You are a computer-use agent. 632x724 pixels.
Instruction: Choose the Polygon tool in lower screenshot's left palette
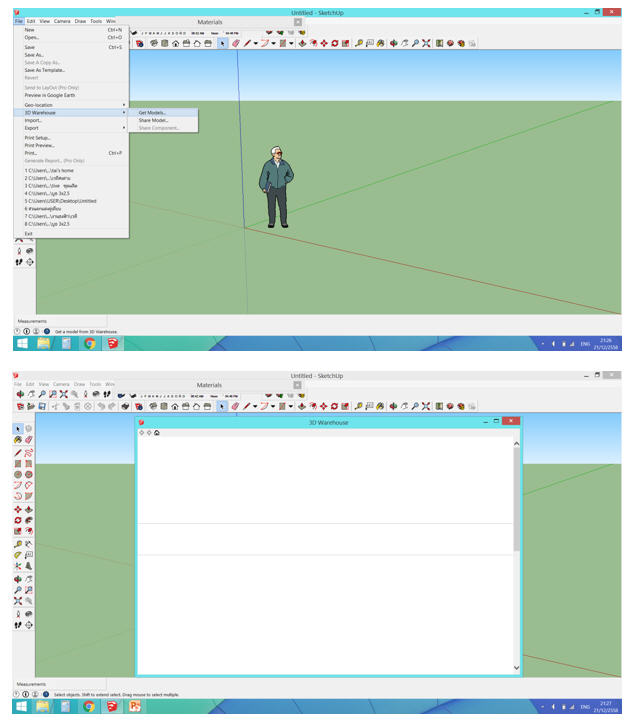[x=29, y=475]
